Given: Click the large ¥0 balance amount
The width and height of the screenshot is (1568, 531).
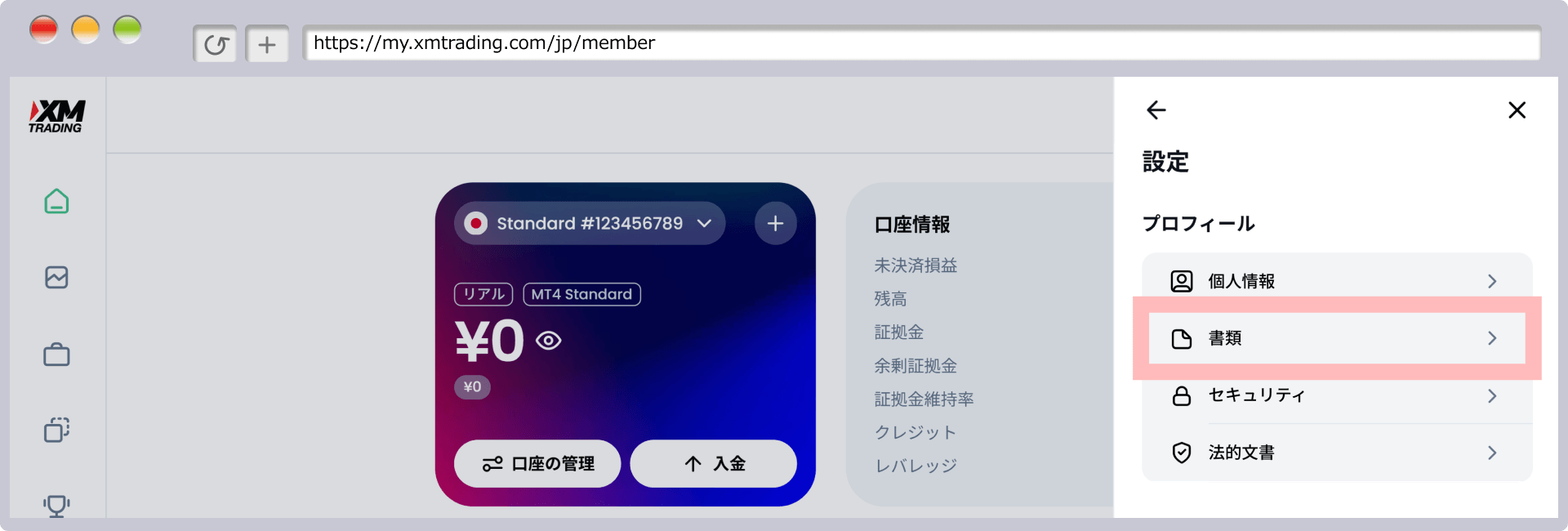Looking at the screenshot, I should click(x=489, y=341).
